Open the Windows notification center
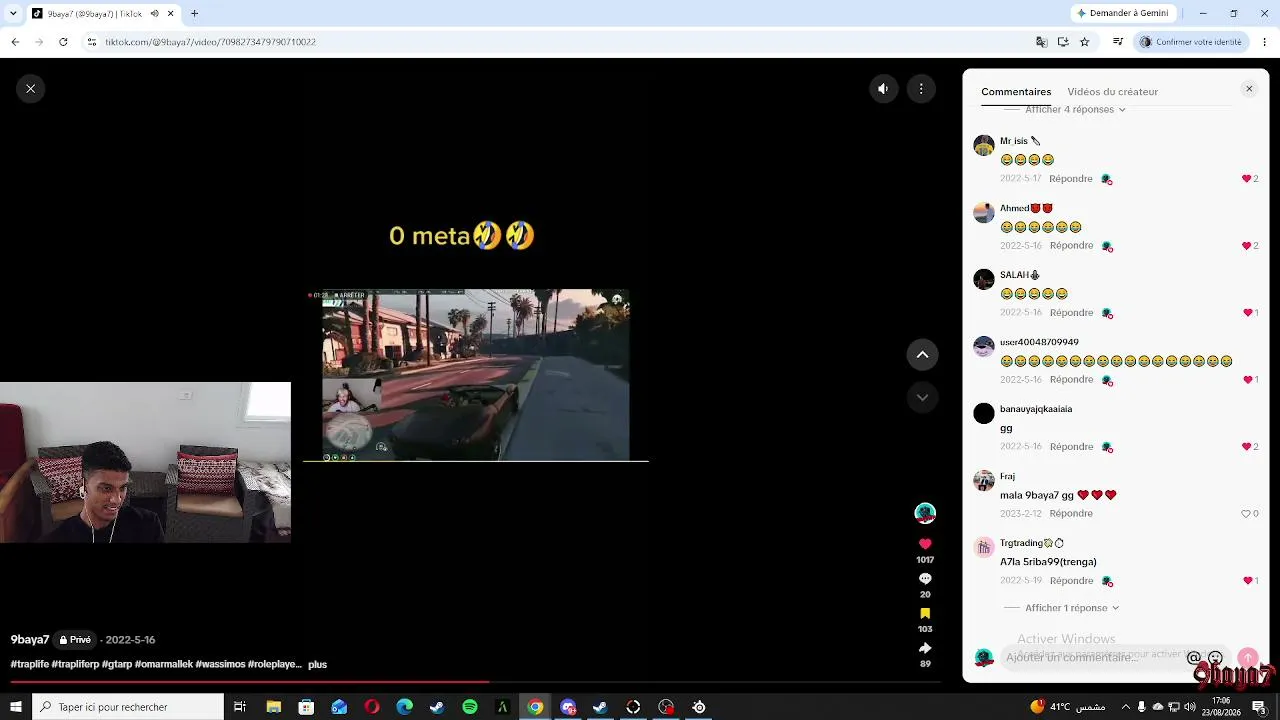Viewport: 1280px width, 720px height. pyautogui.click(x=1259, y=707)
